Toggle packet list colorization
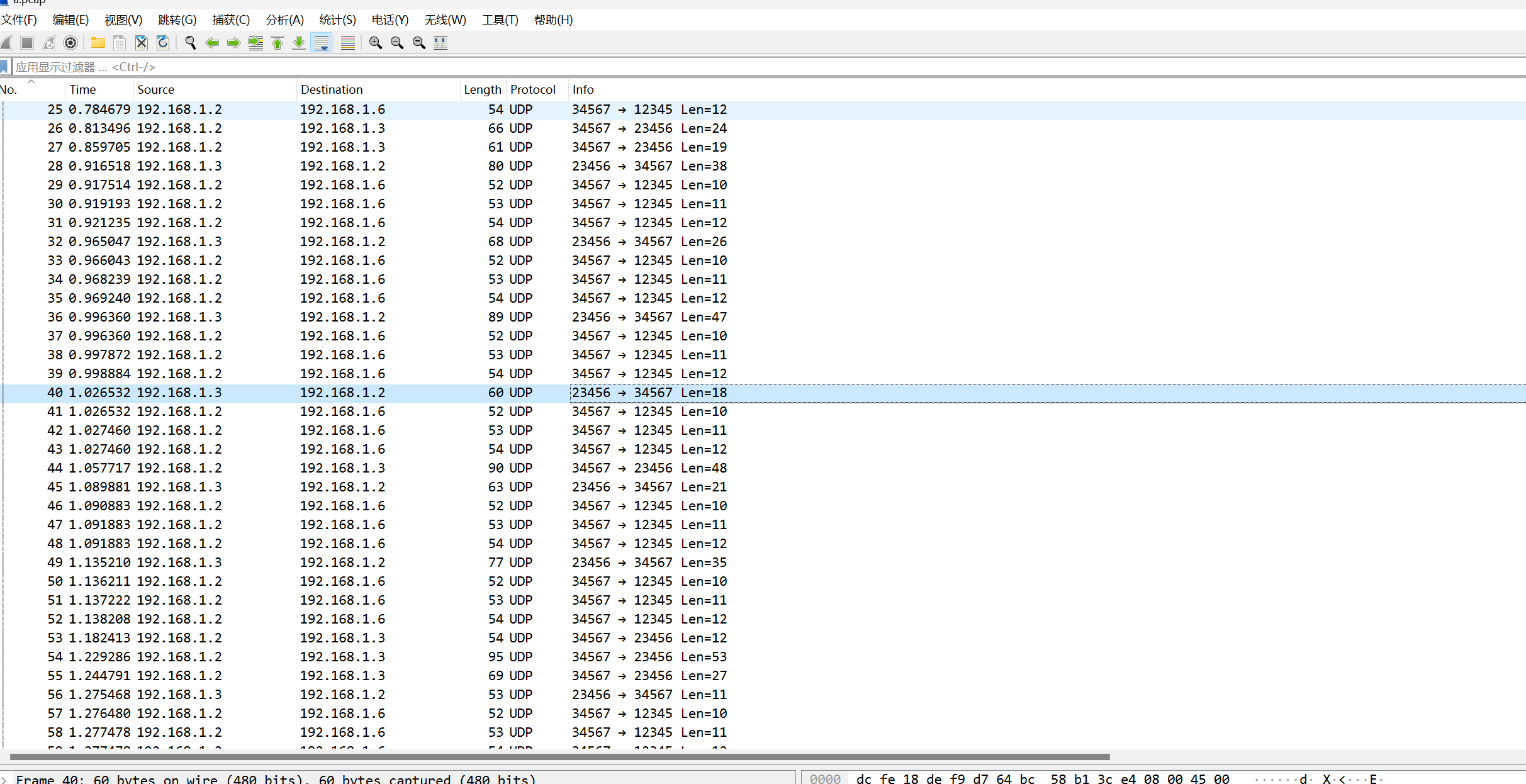1526x784 pixels. tap(347, 43)
